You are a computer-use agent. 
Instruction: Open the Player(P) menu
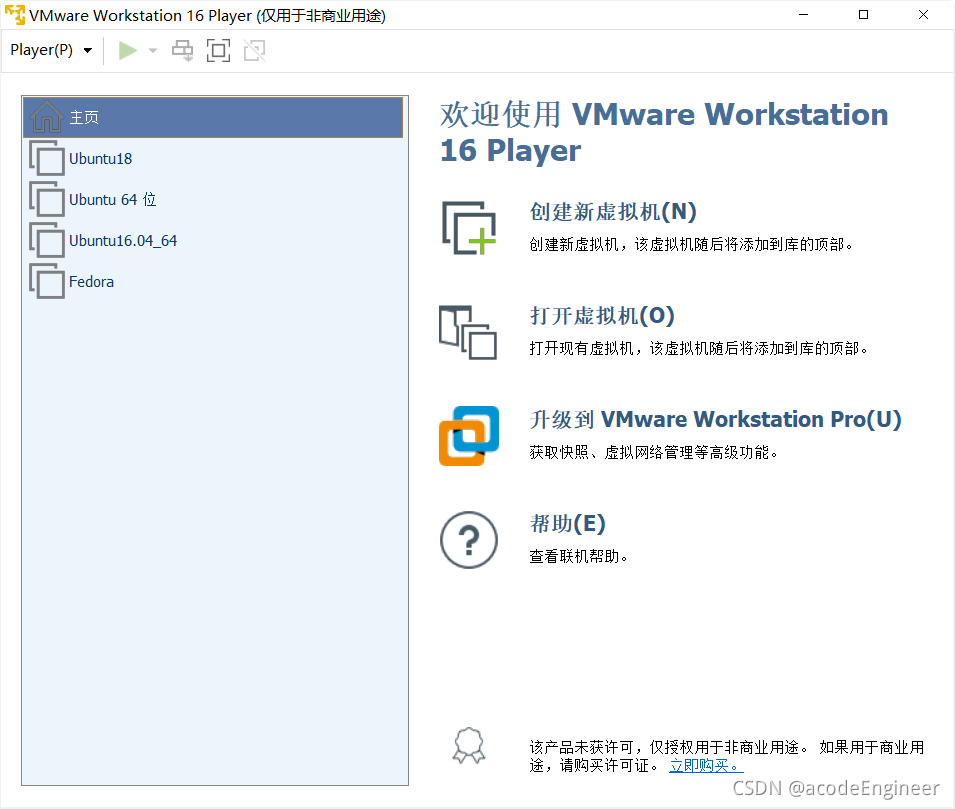[51, 51]
